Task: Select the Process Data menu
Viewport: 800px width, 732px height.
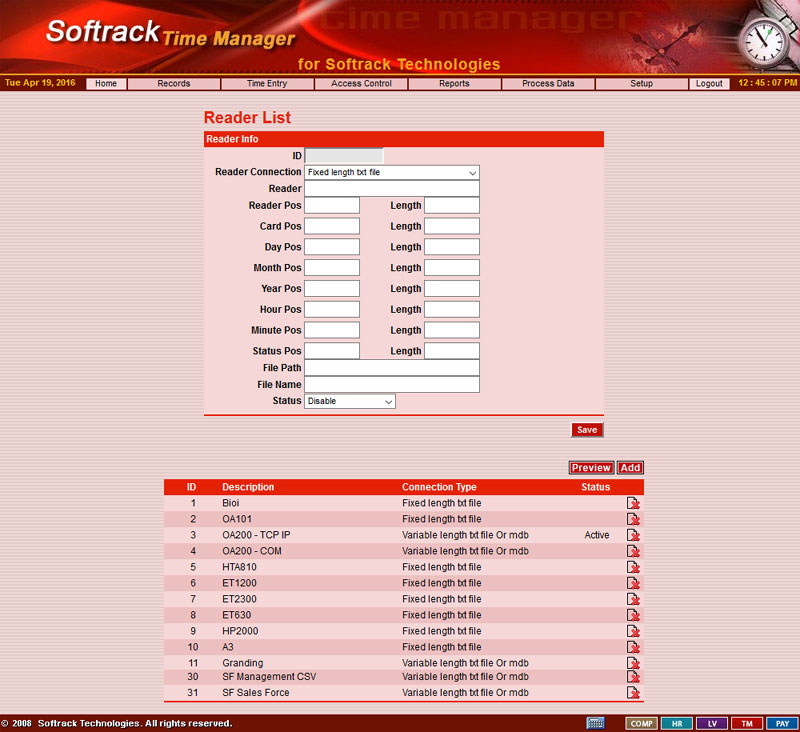Action: pos(548,84)
